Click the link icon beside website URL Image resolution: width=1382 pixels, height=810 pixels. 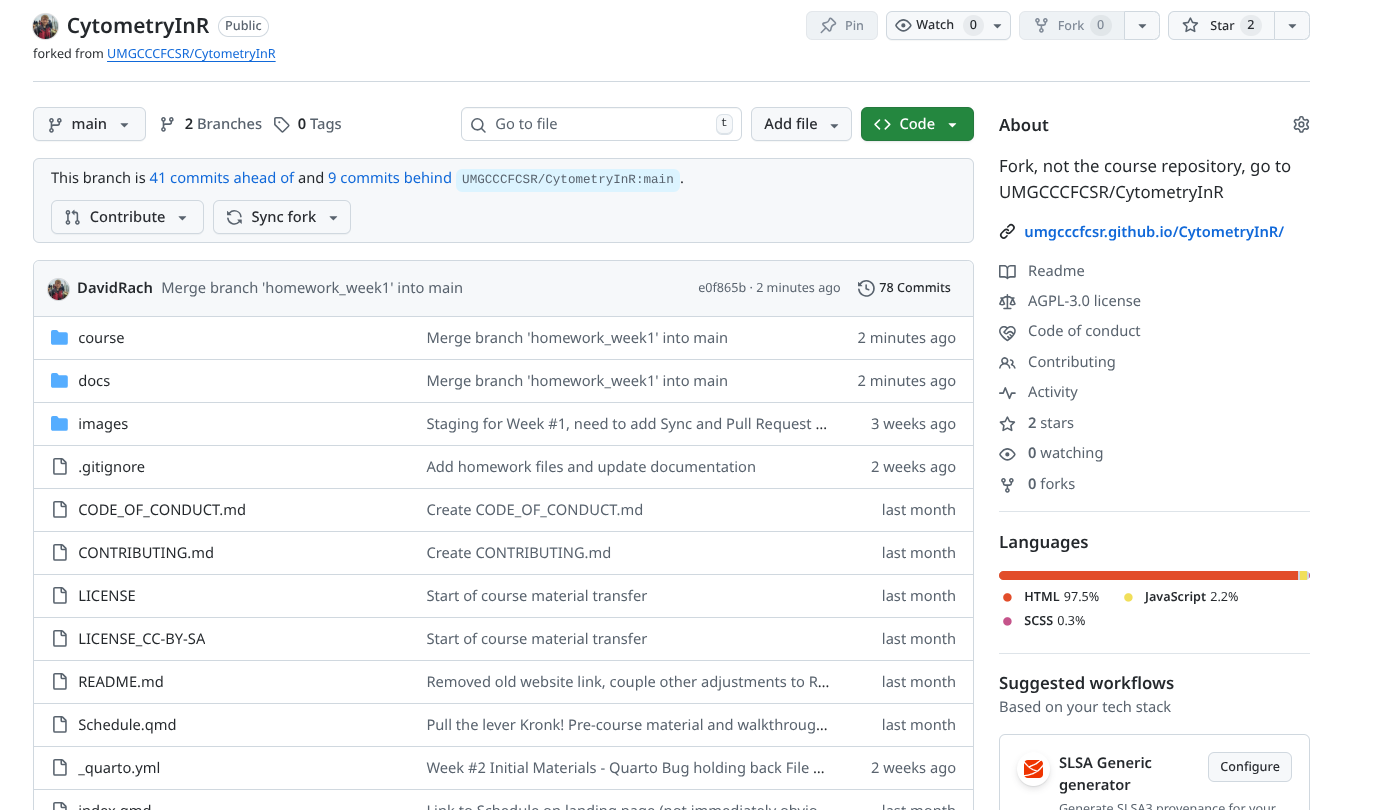1007,232
